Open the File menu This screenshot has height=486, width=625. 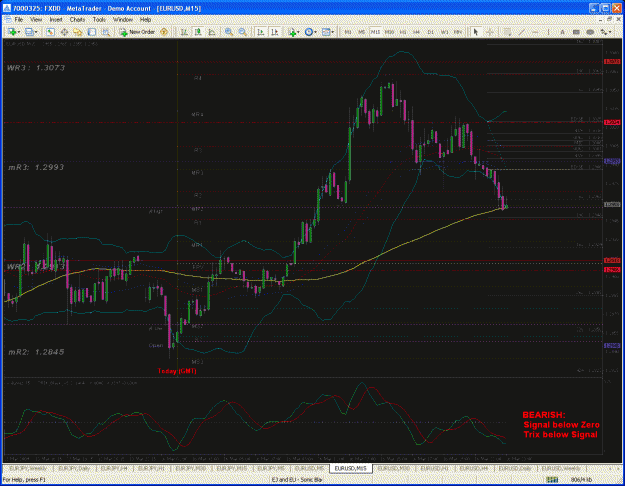tap(19, 19)
